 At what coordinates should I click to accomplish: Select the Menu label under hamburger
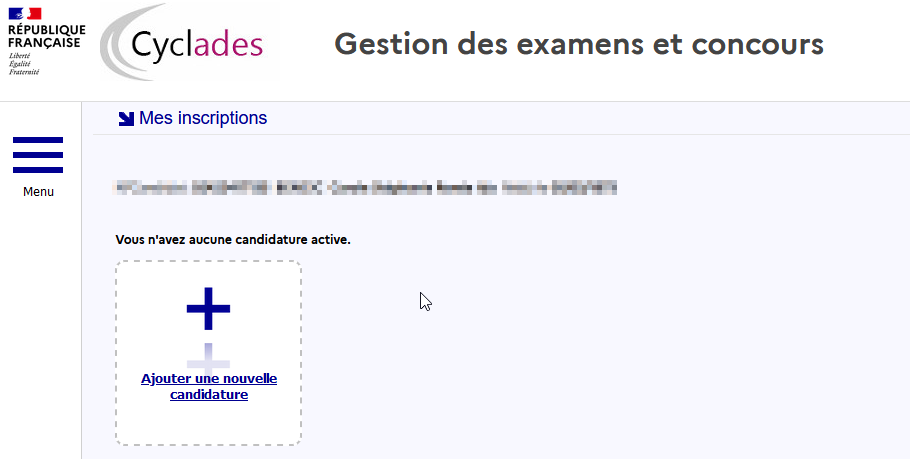coord(38,191)
